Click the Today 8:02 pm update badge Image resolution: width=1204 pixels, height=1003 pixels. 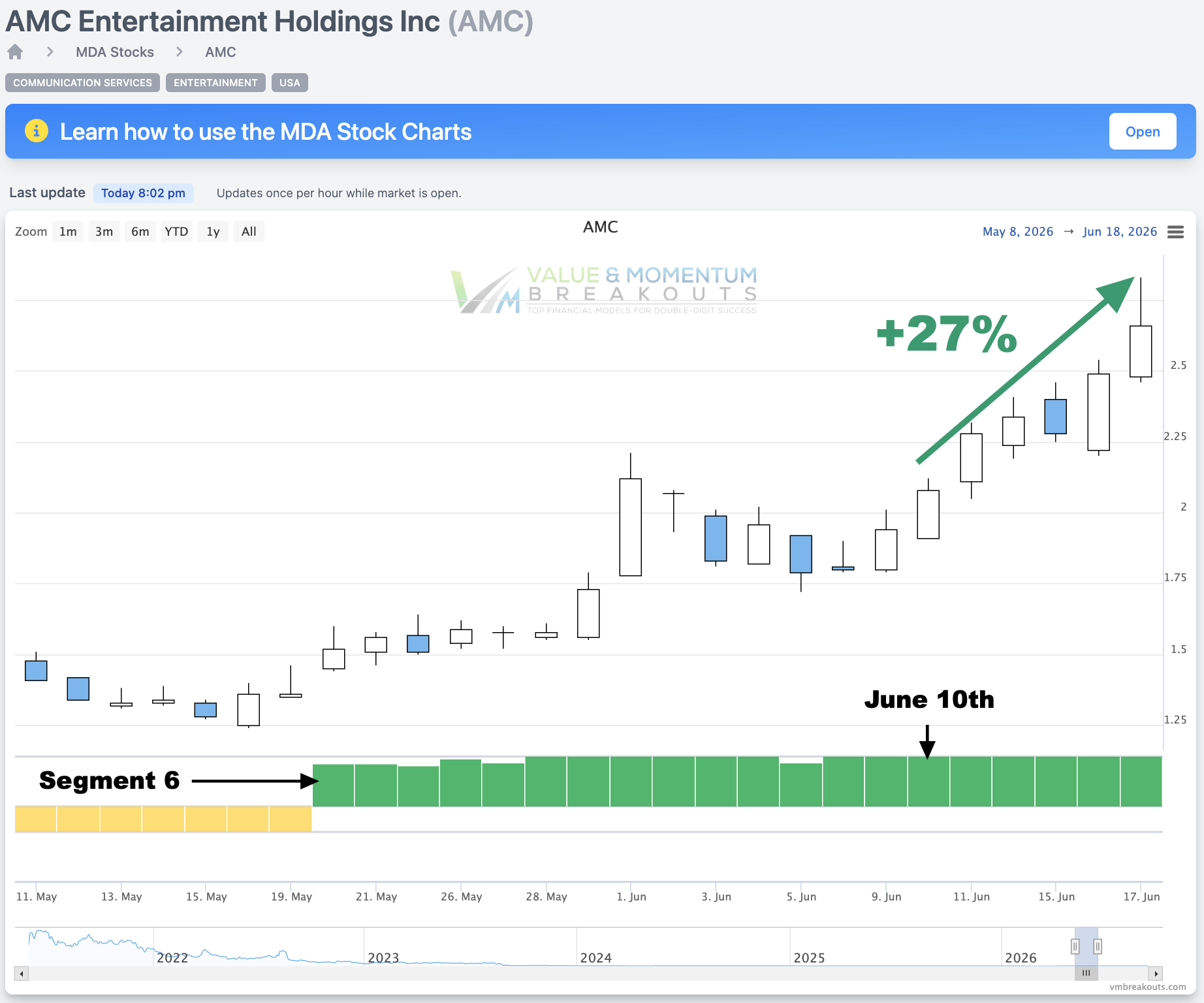pos(143,193)
